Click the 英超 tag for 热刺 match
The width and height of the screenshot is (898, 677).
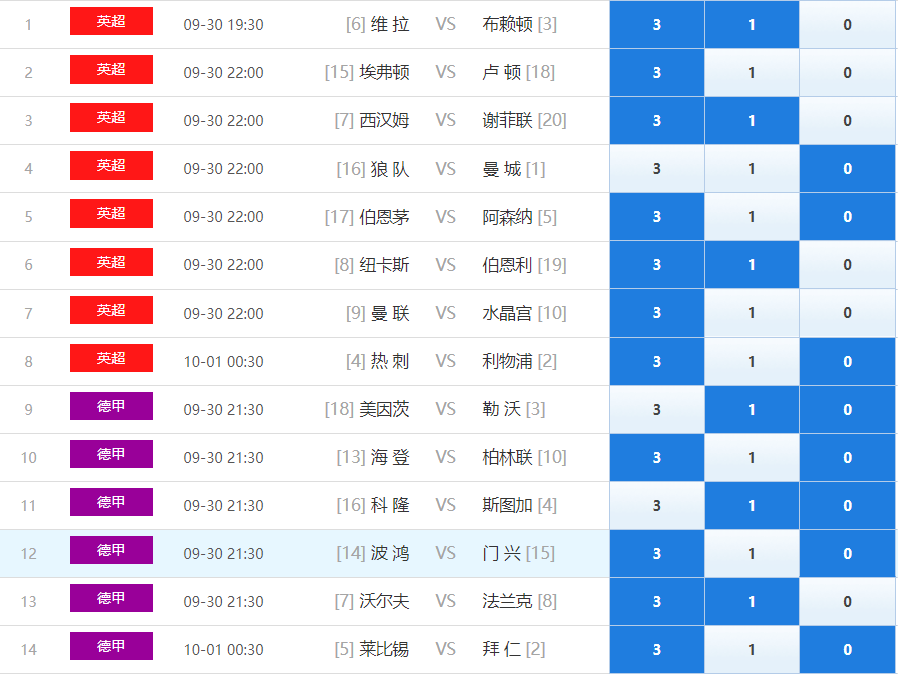[x=111, y=358]
